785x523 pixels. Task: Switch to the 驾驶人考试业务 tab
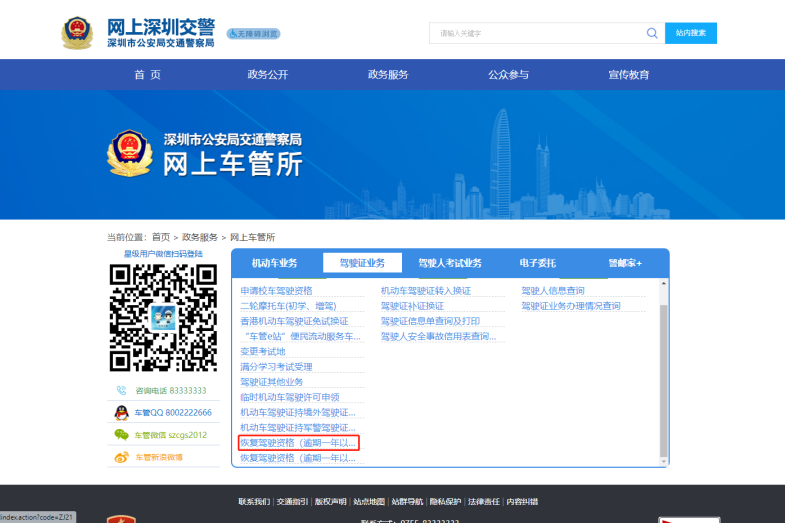(449, 263)
